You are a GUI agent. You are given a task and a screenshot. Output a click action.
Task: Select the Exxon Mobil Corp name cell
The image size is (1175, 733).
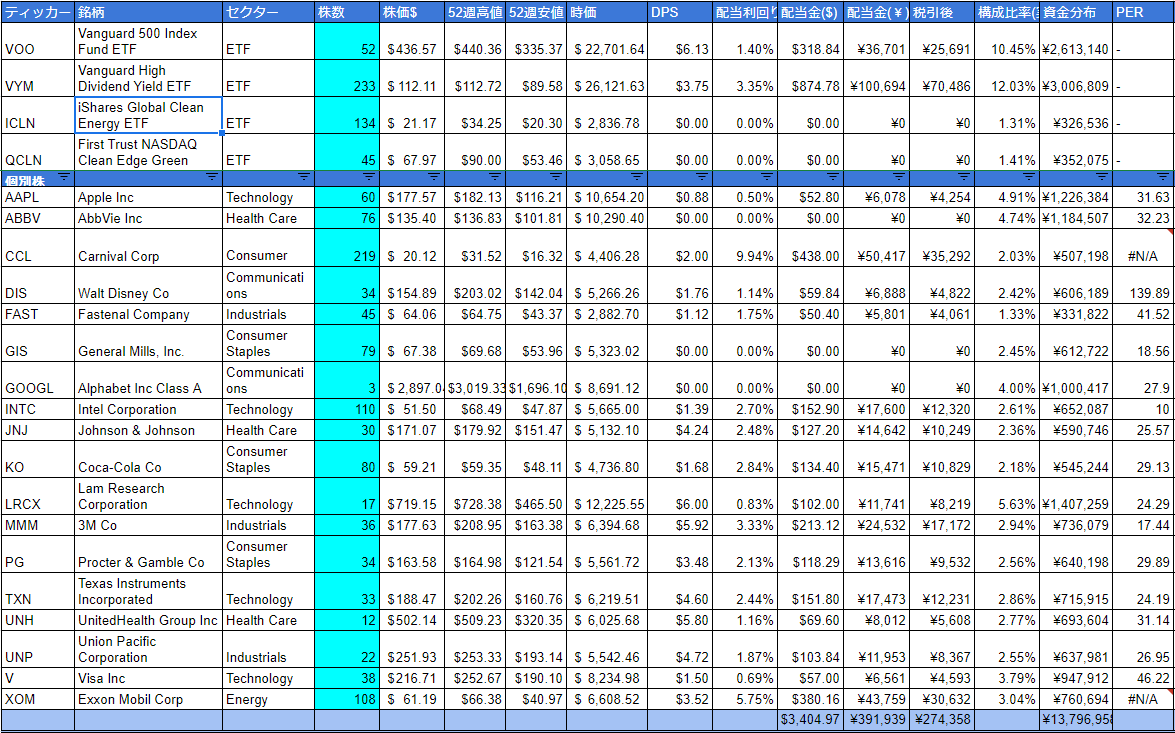pos(148,700)
